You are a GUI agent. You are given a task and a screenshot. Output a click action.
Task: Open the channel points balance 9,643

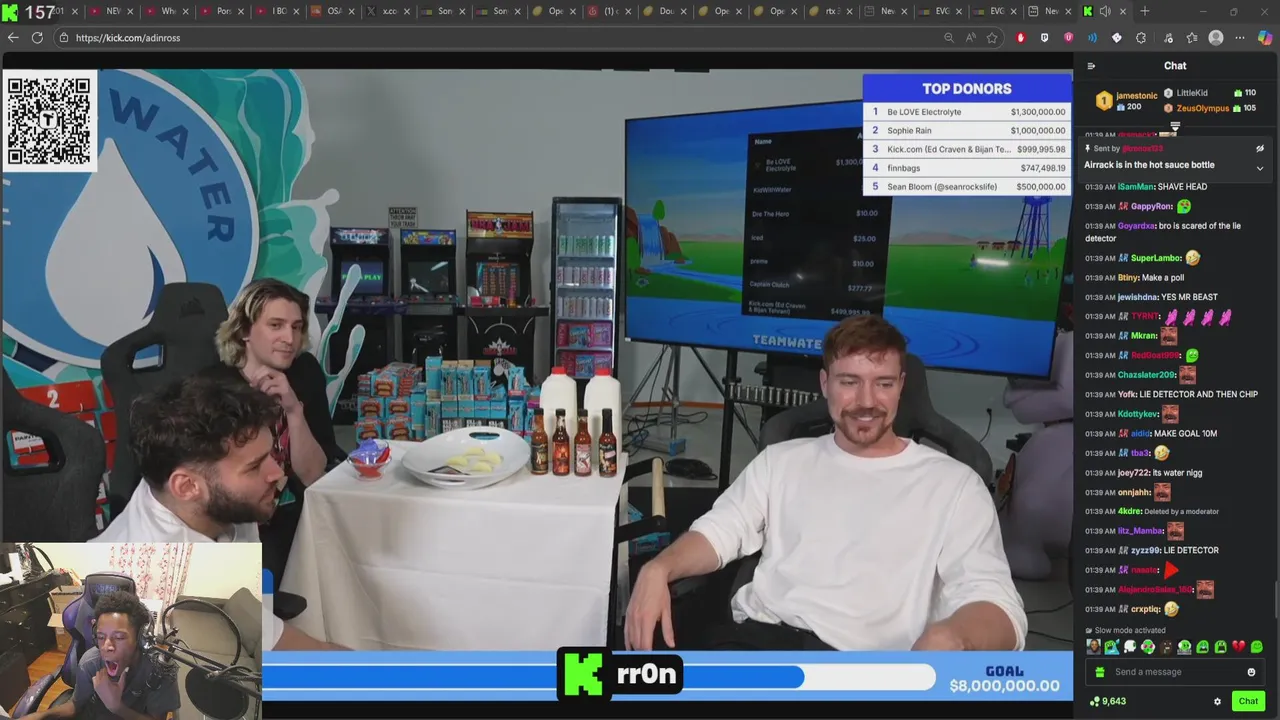click(x=1108, y=701)
